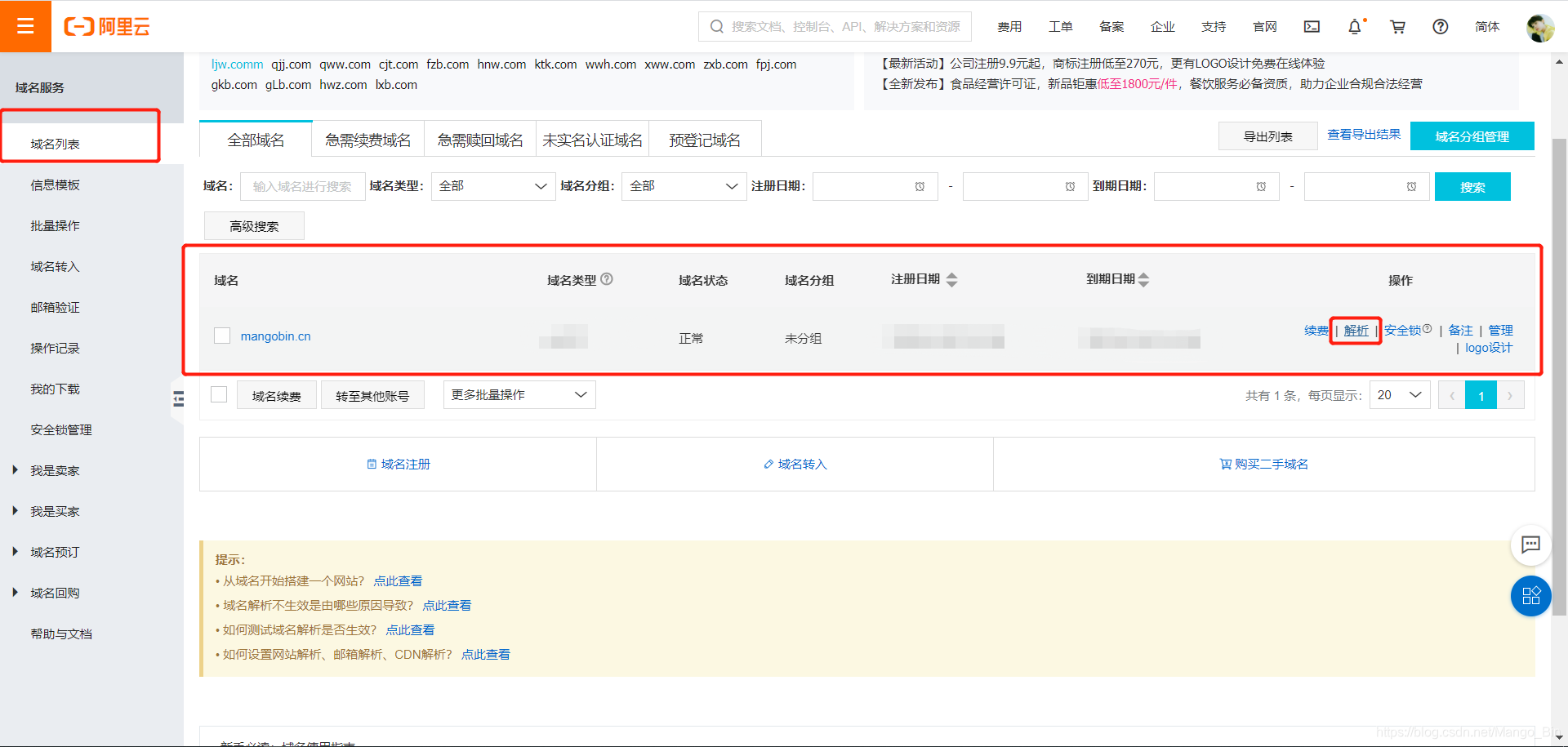Toggle the select-all checkbox beside 域名续费
This screenshot has width=1568, height=747.
(219, 394)
